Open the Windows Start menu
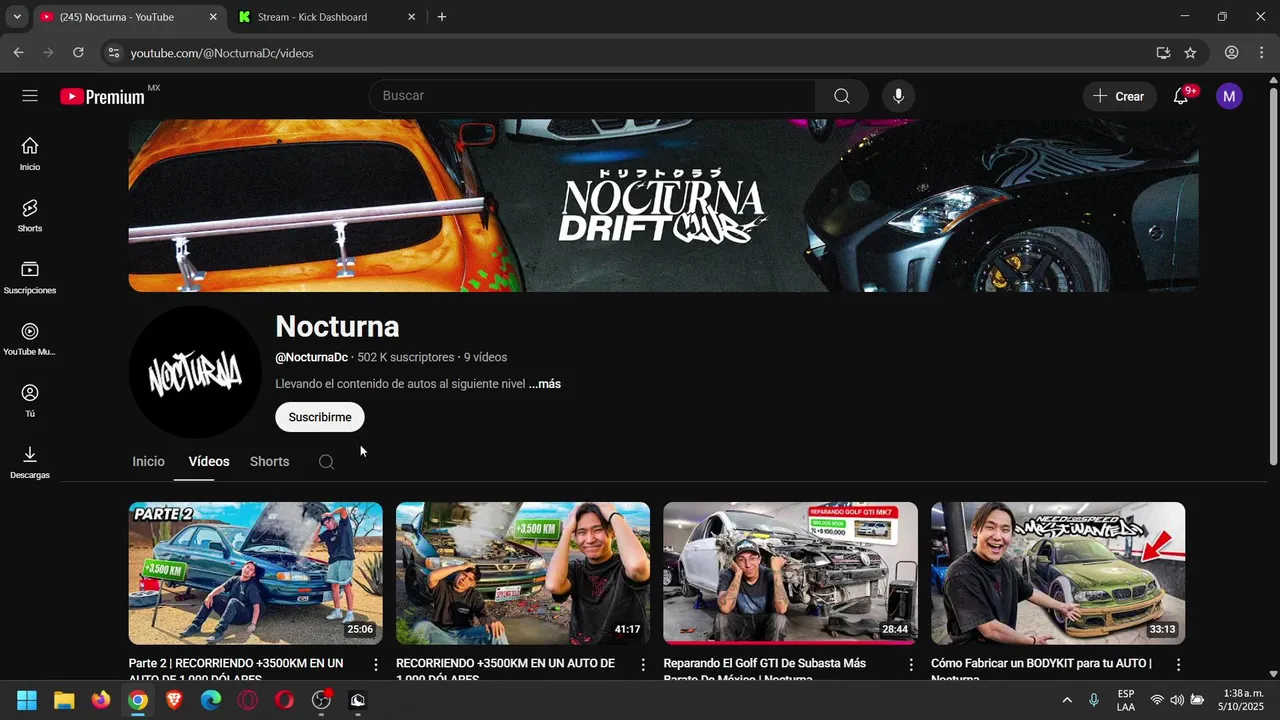This screenshot has width=1280, height=720. pos(27,700)
